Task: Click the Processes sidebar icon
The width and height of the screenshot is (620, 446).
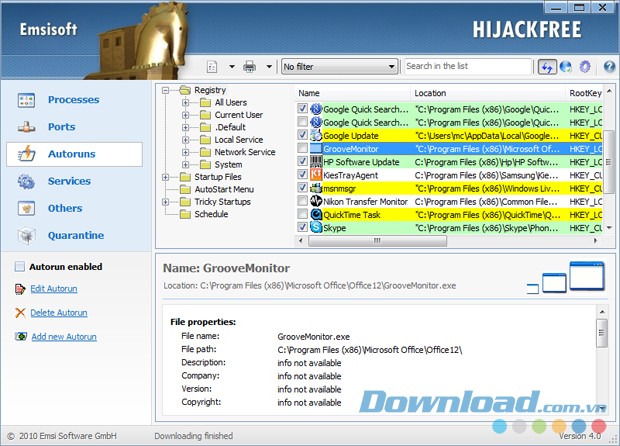Action: pyautogui.click(x=26, y=100)
